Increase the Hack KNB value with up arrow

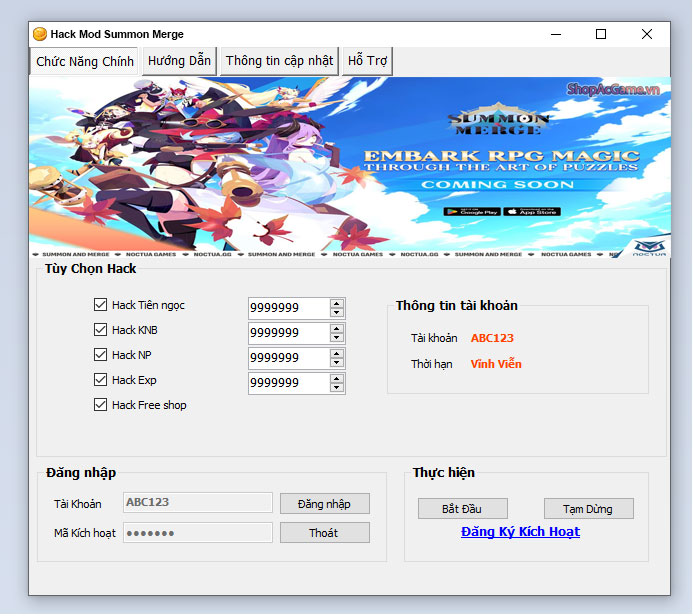[x=337, y=329]
